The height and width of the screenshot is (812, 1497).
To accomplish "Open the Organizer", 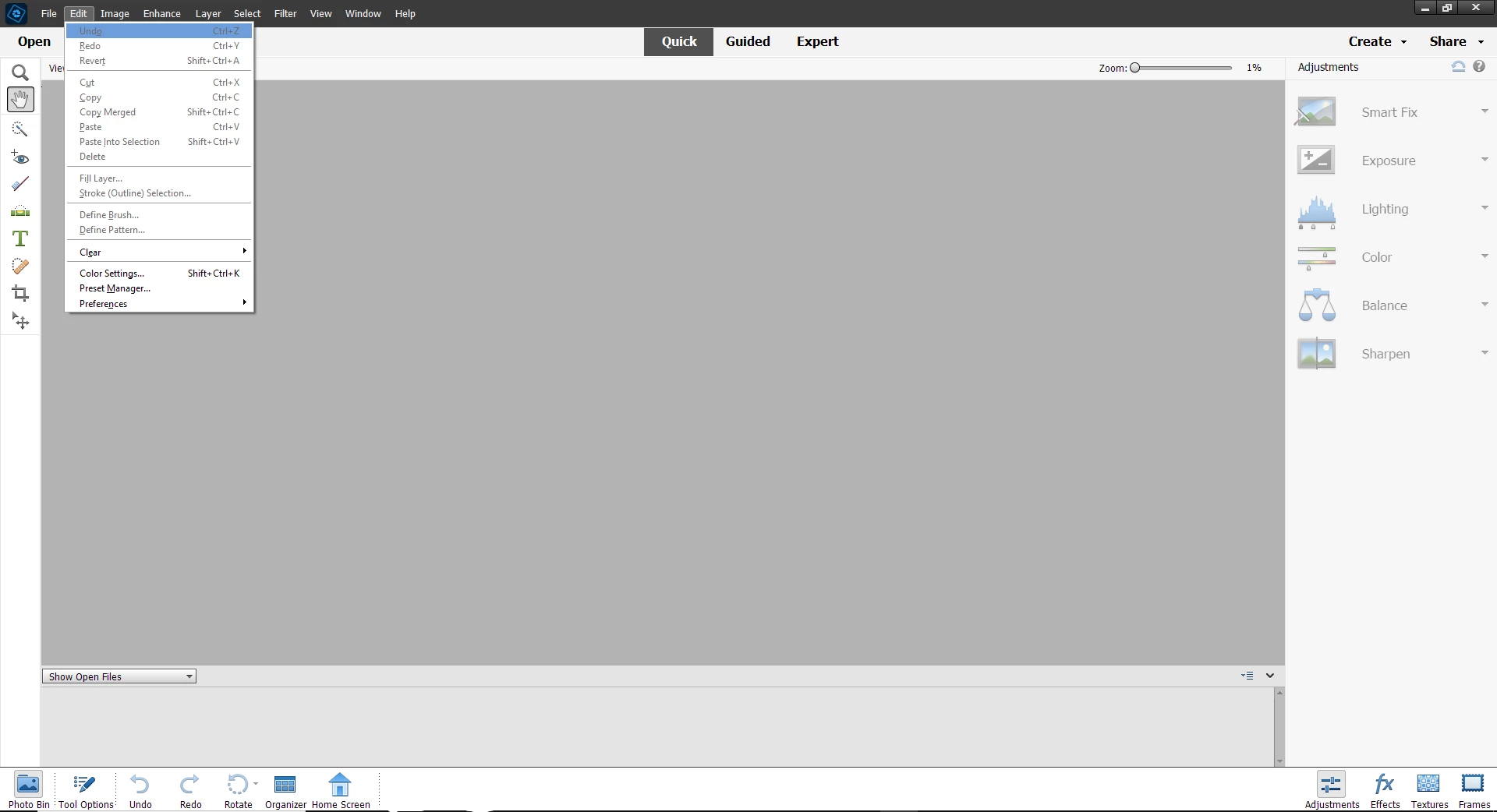I will click(285, 791).
